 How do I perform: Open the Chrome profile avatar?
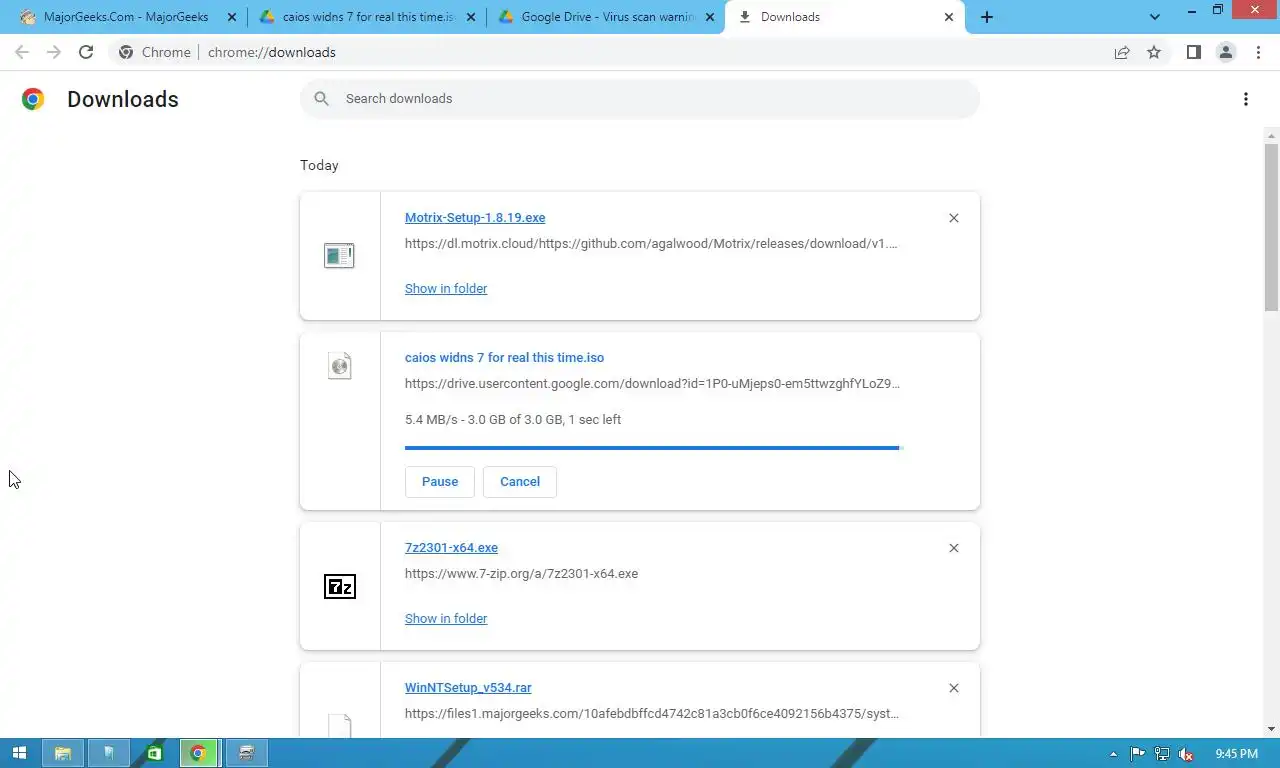coord(1225,52)
